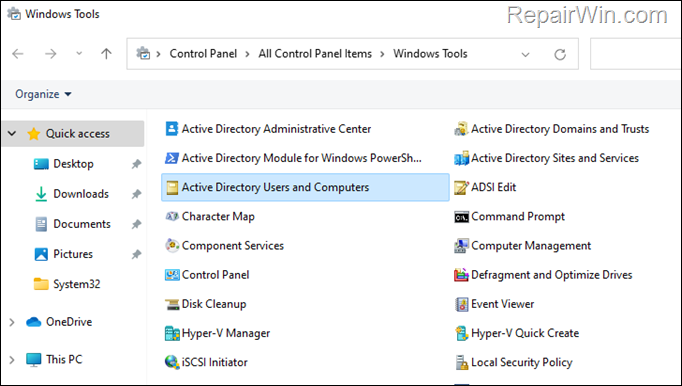Select the Disk Cleanup label
The image size is (682, 386).
[x=214, y=304]
